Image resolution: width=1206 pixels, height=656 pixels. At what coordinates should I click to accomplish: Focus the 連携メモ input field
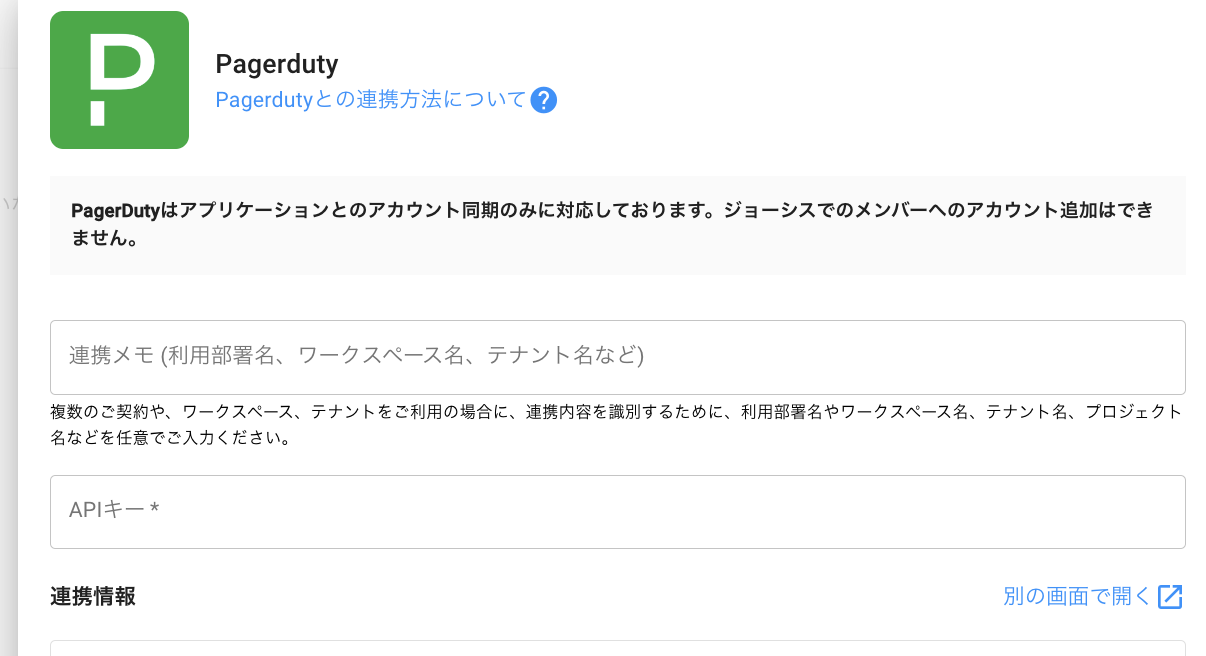pos(617,357)
